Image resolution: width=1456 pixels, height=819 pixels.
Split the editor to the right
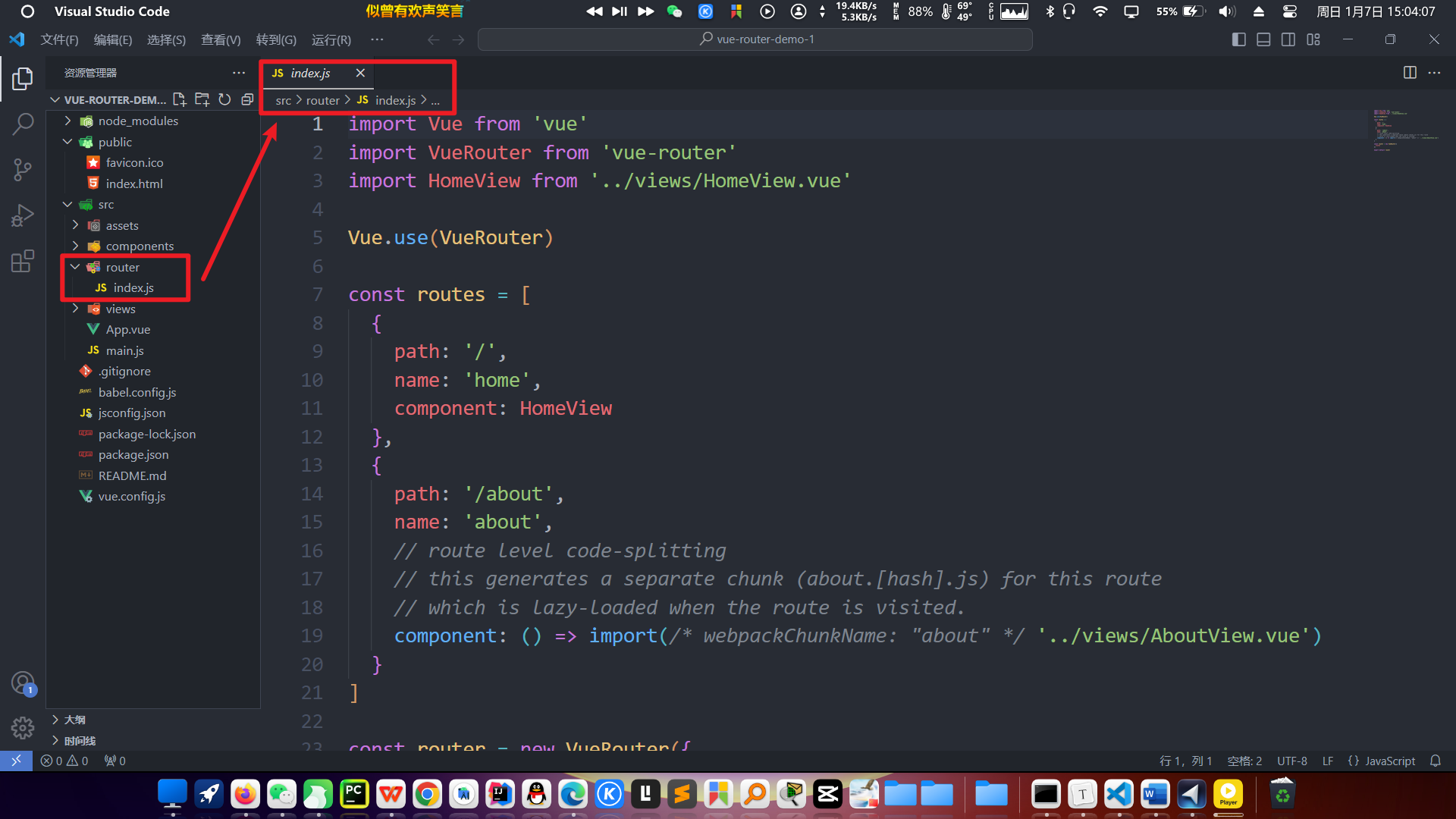click(1410, 73)
